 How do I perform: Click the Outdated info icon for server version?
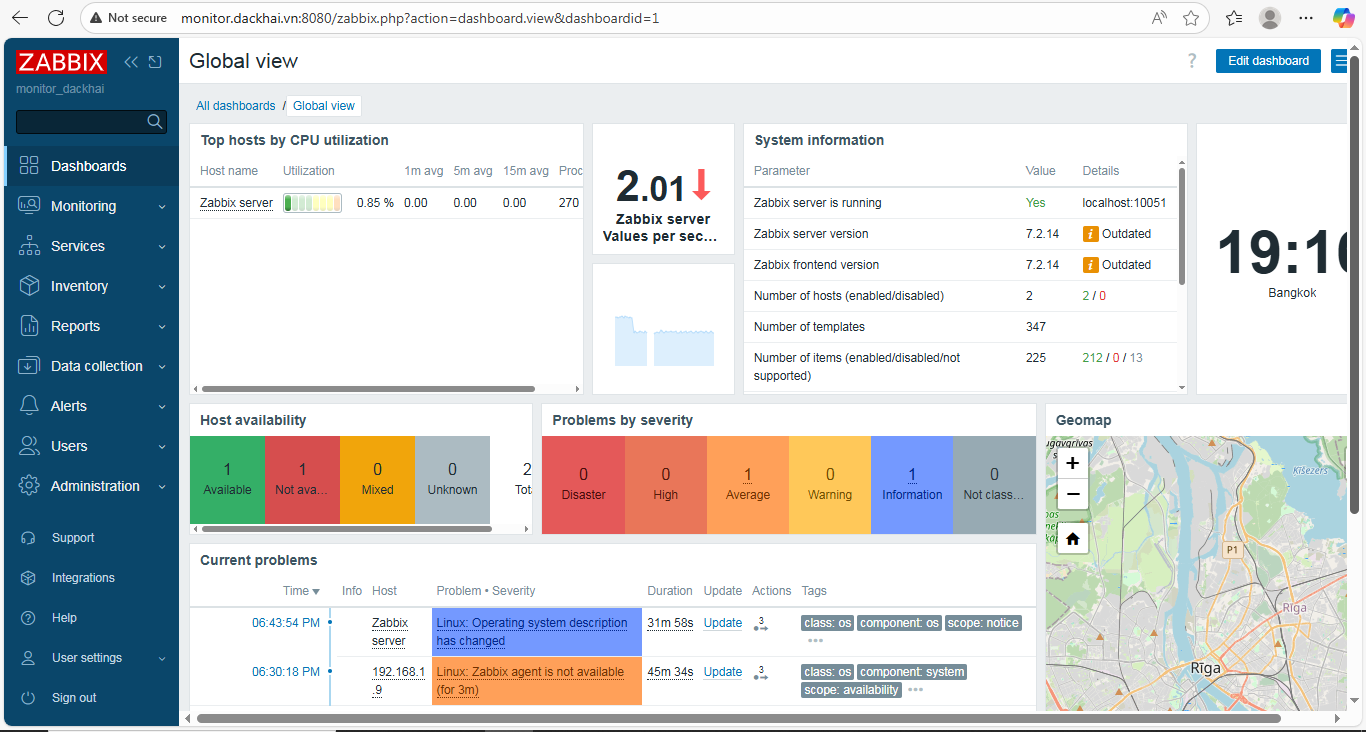(1091, 234)
